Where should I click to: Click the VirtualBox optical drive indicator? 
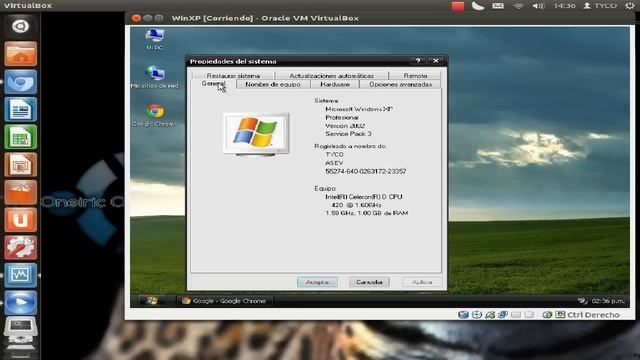click(x=477, y=315)
